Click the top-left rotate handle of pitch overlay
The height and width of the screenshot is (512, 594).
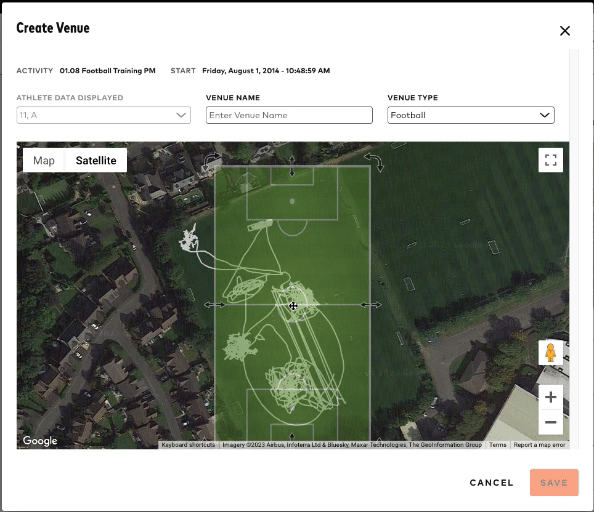[x=211, y=162]
